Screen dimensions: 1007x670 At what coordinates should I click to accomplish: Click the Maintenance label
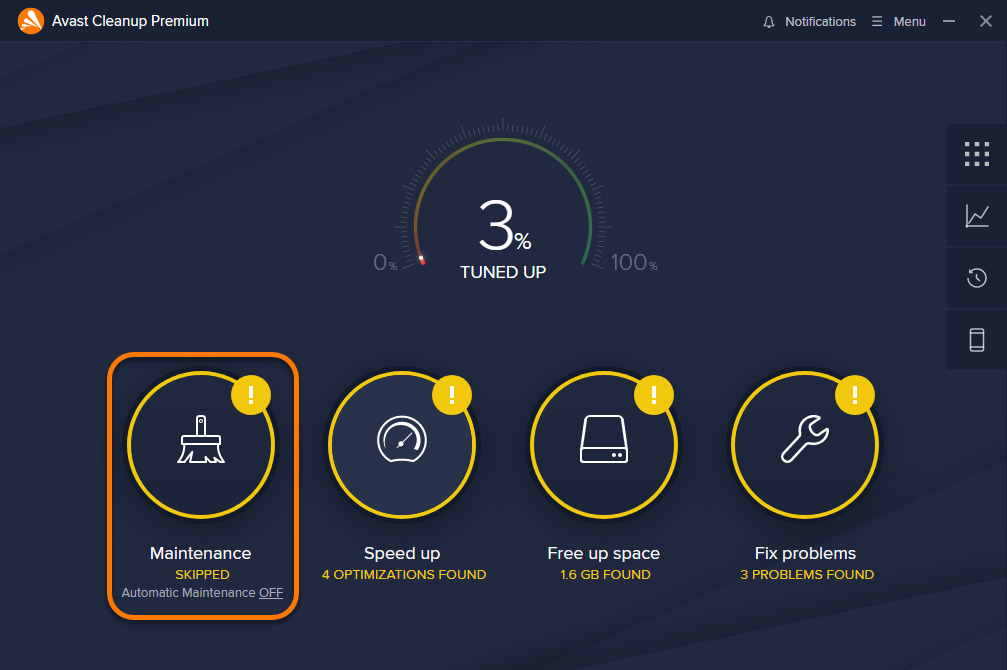200,553
